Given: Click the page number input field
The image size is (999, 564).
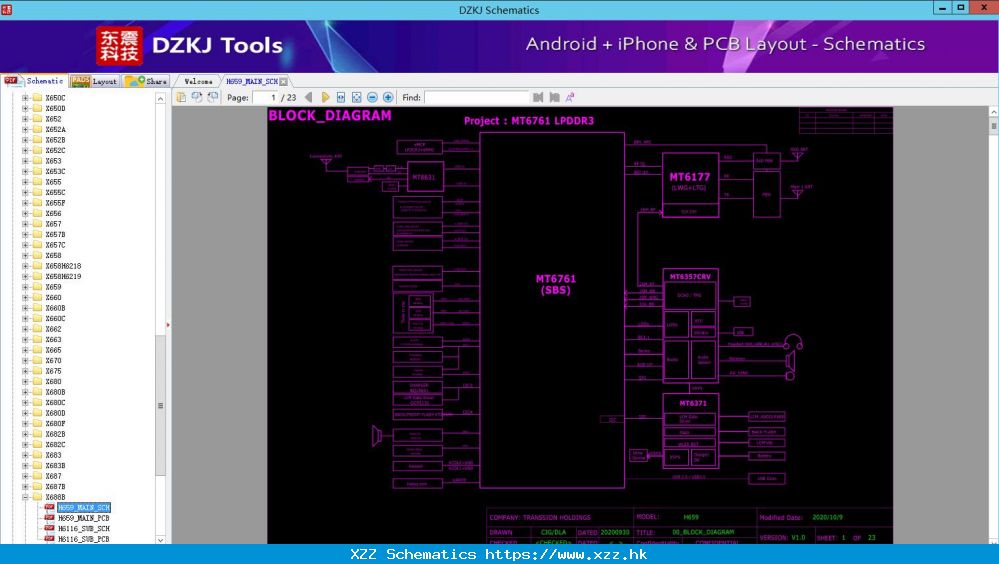Looking at the screenshot, I should tap(266, 98).
